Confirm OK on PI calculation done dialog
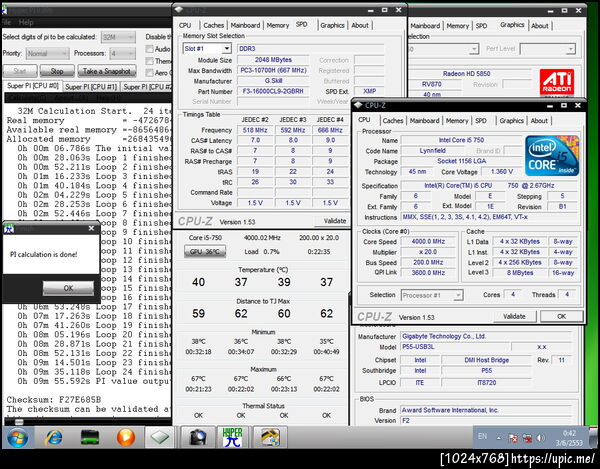Image resolution: width=600 pixels, height=469 pixels. pyautogui.click(x=68, y=288)
